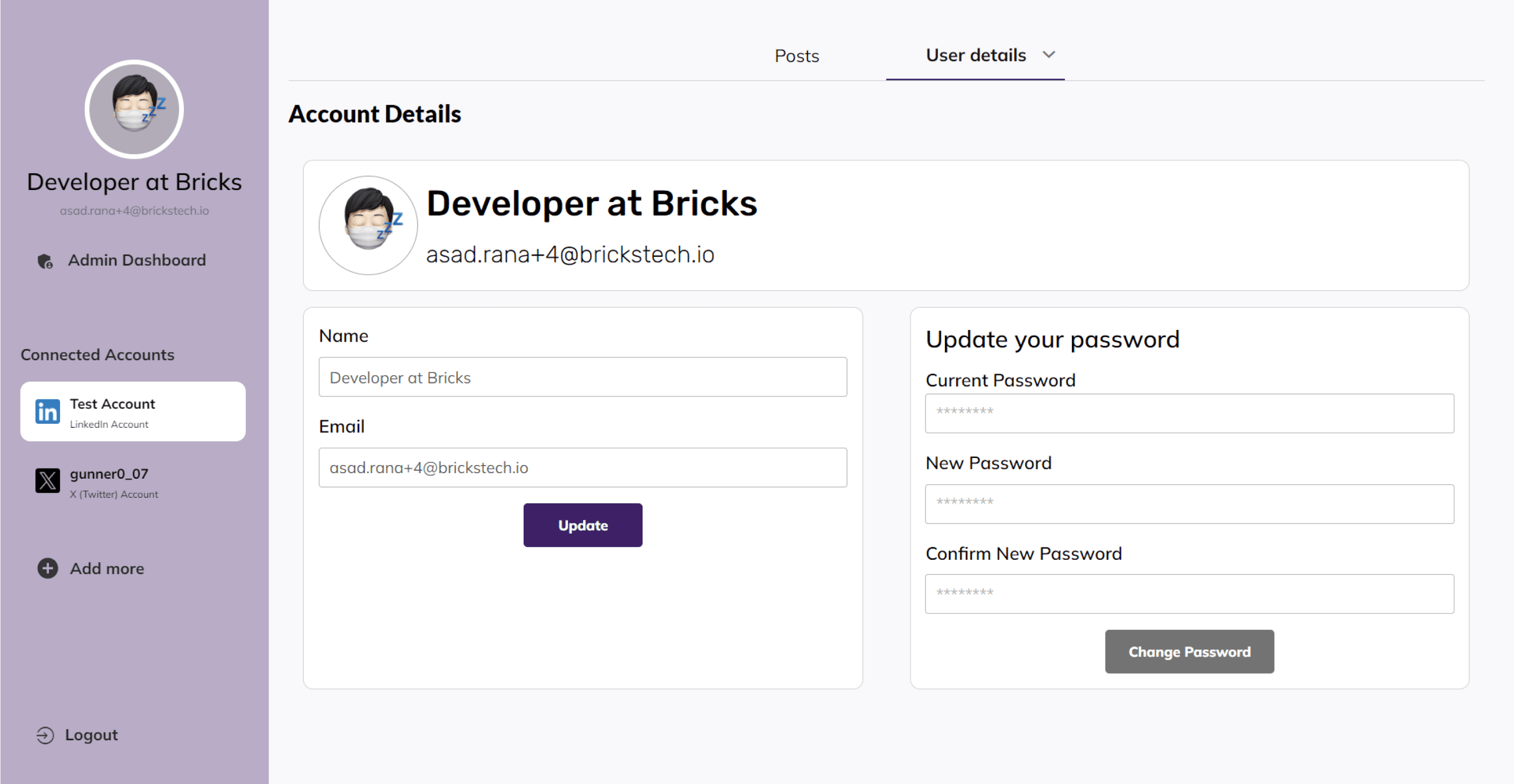1514x784 pixels.
Task: Click the LinkedIn logo icon
Action: click(47, 411)
